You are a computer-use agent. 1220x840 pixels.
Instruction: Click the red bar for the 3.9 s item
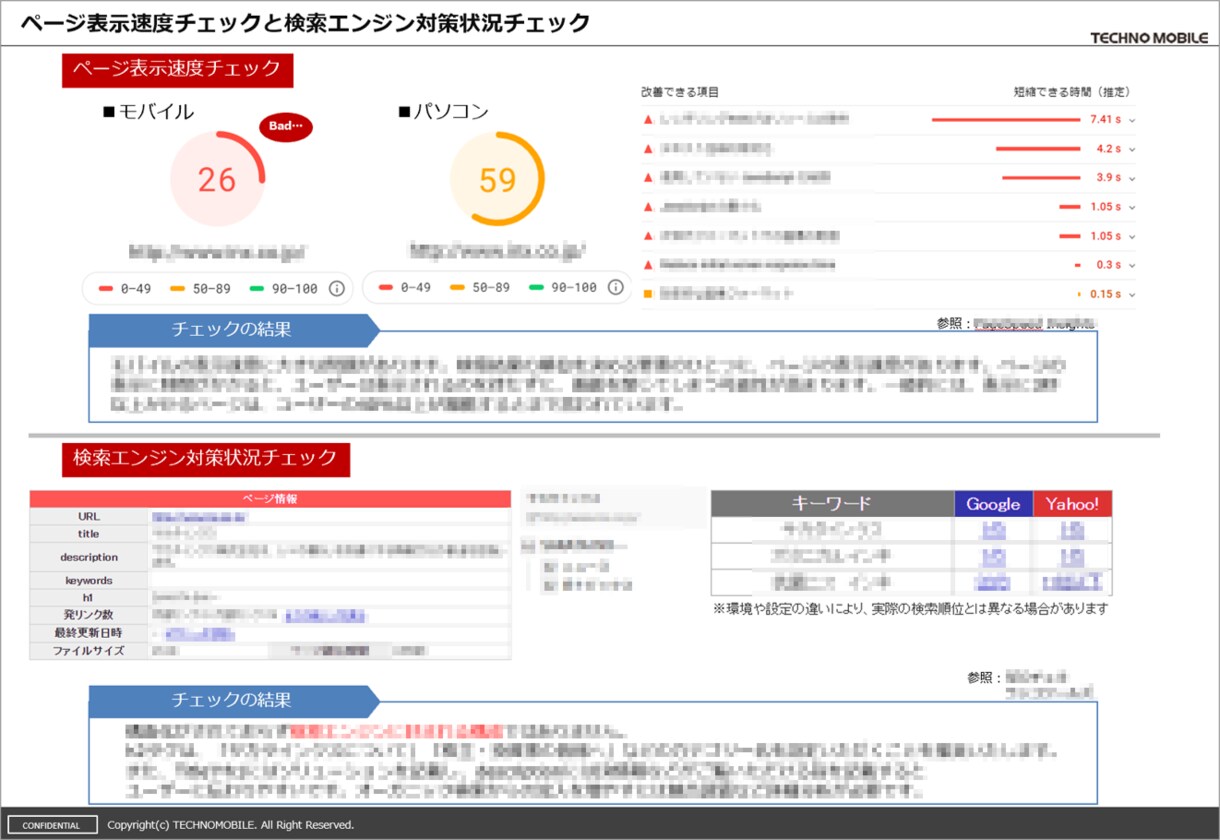1041,178
